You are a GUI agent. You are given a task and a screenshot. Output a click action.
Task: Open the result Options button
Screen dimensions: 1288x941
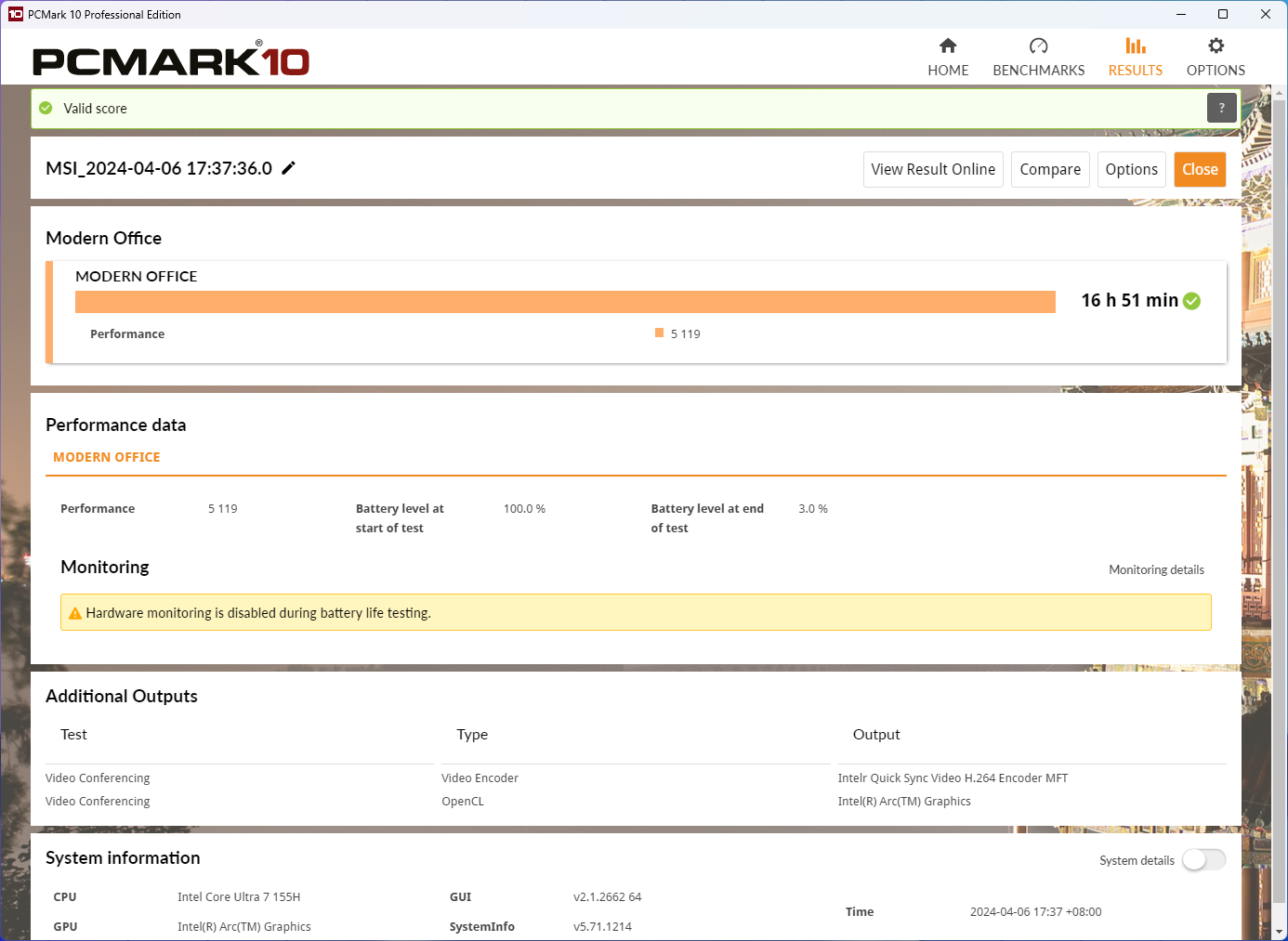(x=1131, y=169)
